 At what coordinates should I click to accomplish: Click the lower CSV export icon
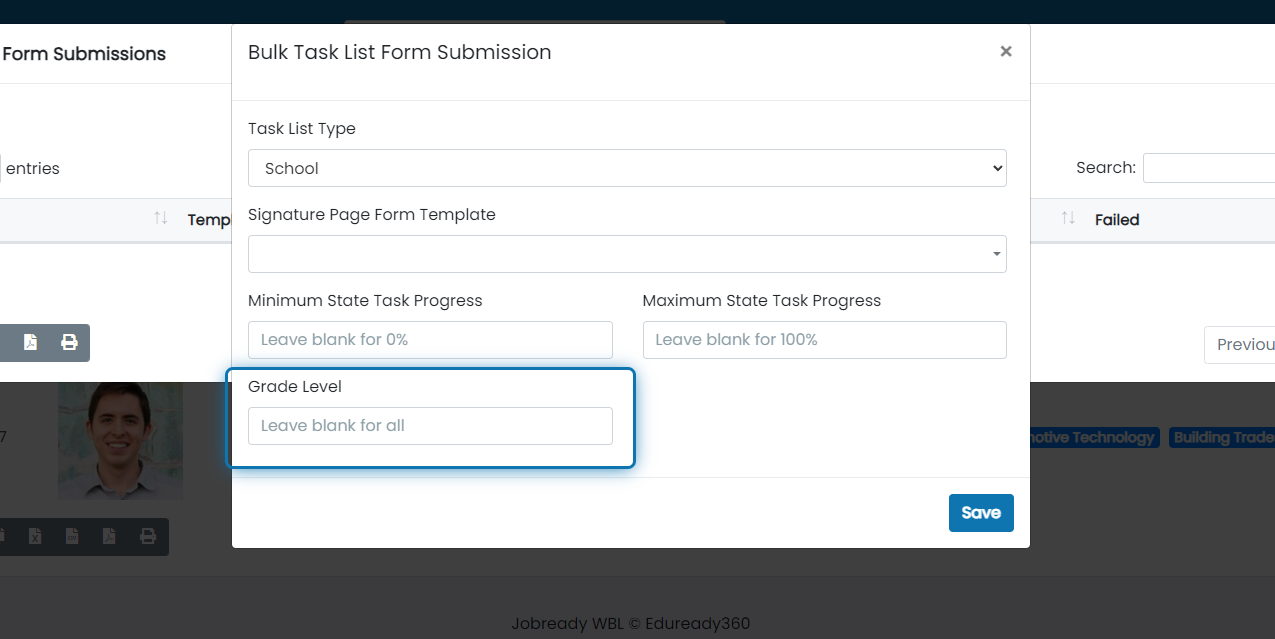point(72,537)
